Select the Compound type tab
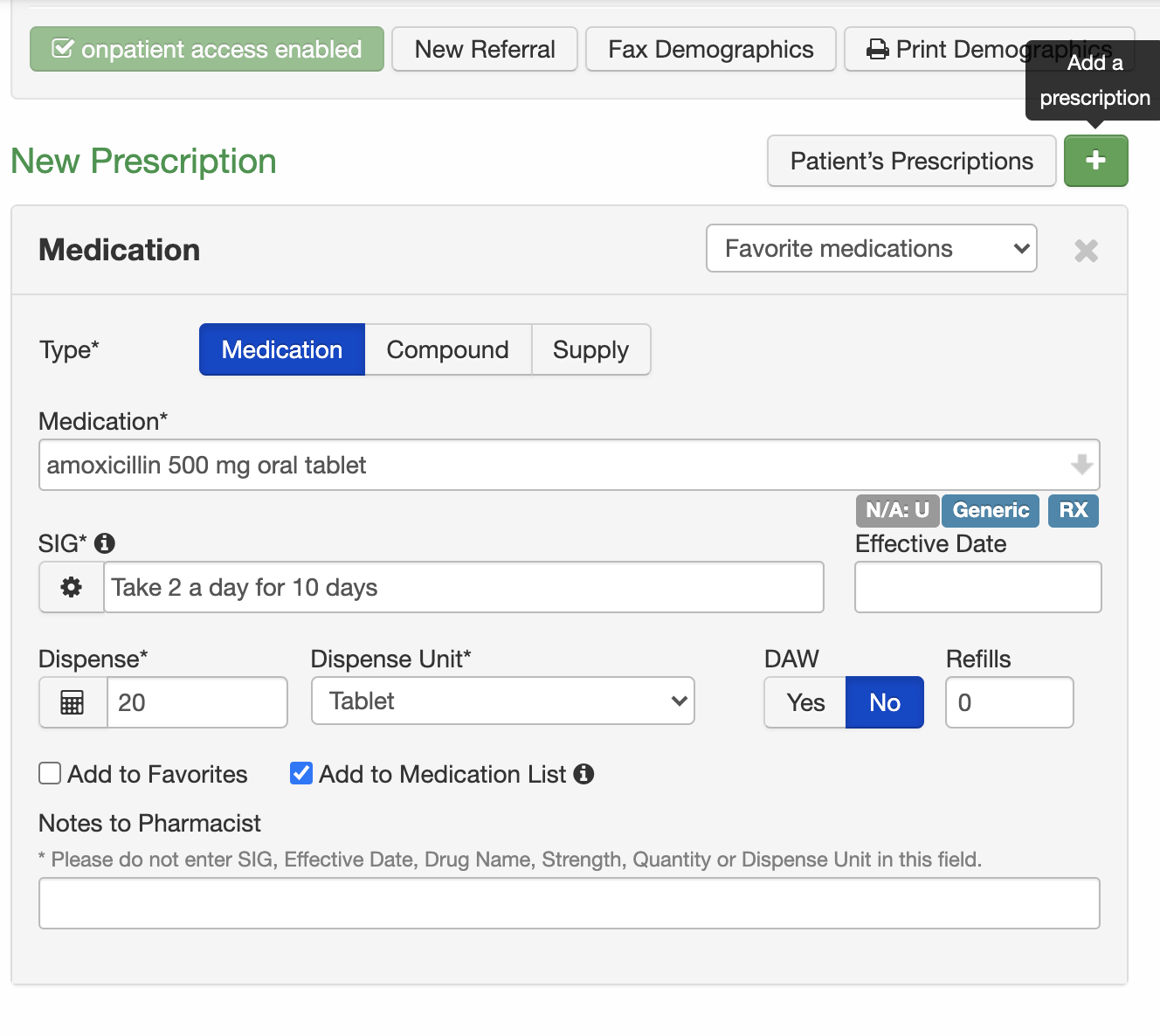The image size is (1160, 1036). pos(448,349)
